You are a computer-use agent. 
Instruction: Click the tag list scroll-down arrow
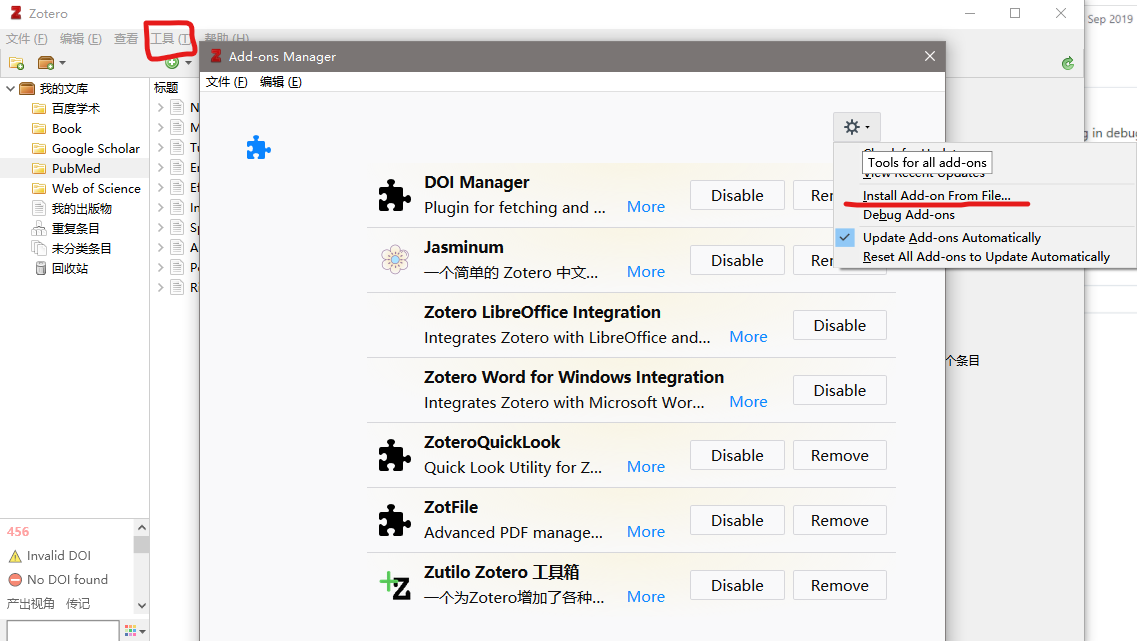(x=141, y=605)
